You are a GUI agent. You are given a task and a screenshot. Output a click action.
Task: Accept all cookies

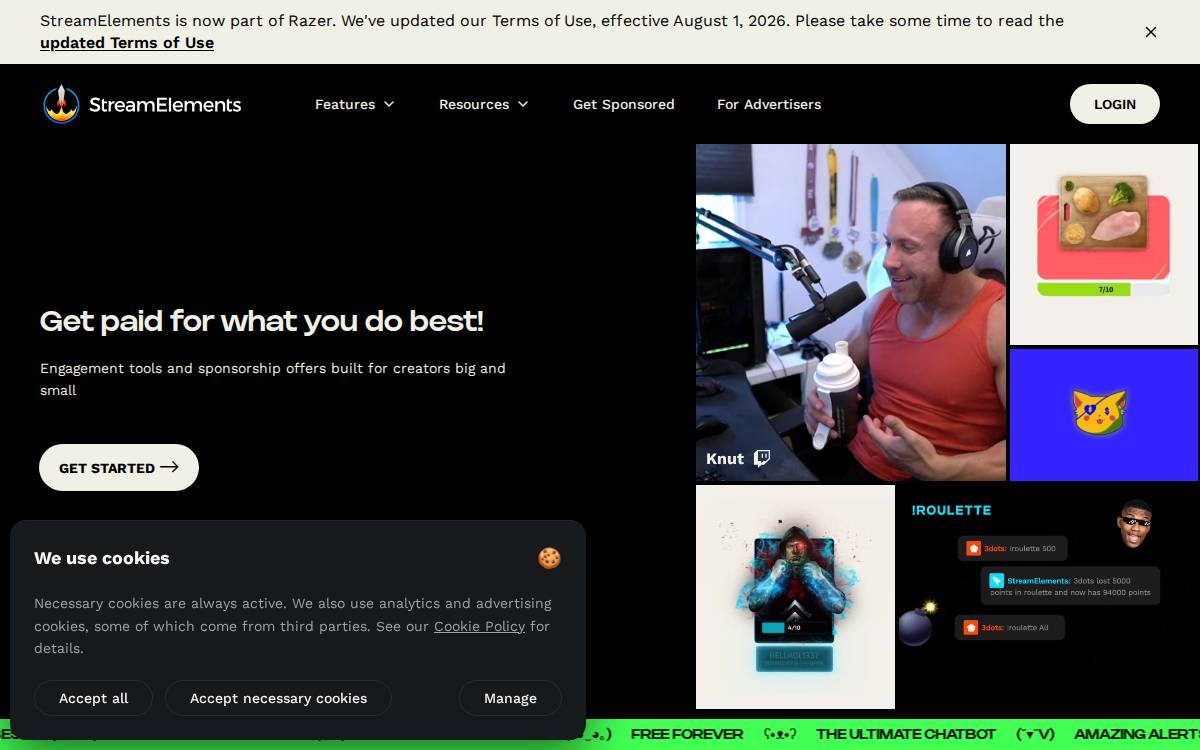click(93, 698)
